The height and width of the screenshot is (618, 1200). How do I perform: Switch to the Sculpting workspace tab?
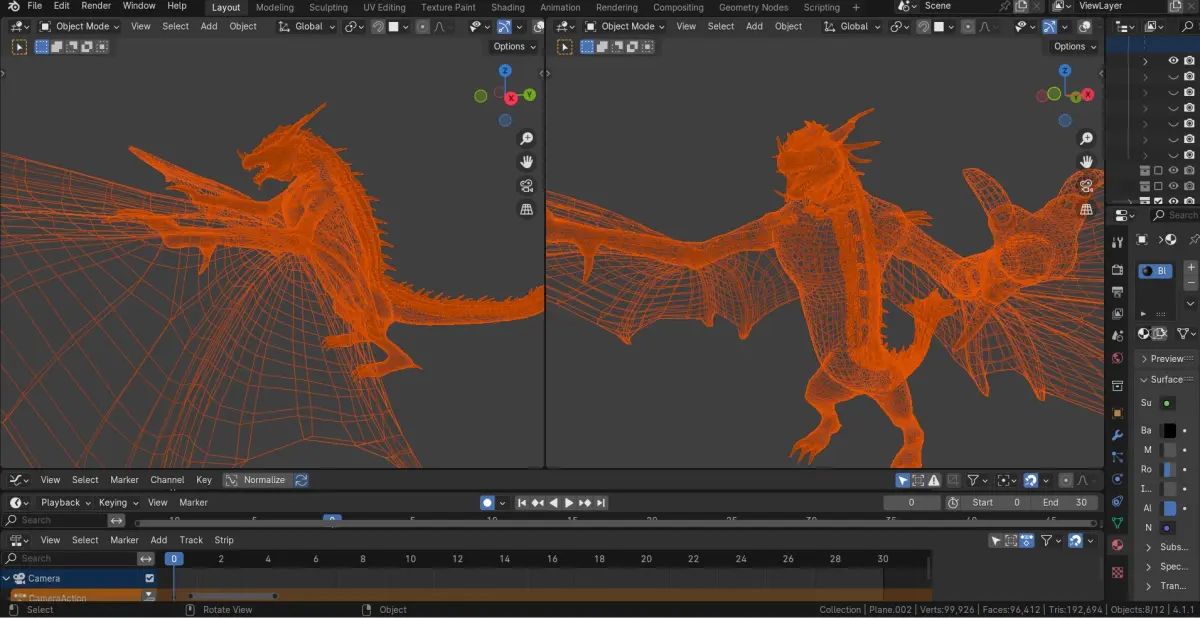point(328,7)
